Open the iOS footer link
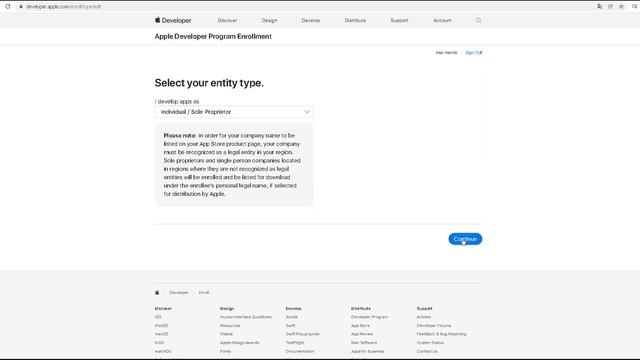This screenshot has height=360, width=640. [158, 317]
